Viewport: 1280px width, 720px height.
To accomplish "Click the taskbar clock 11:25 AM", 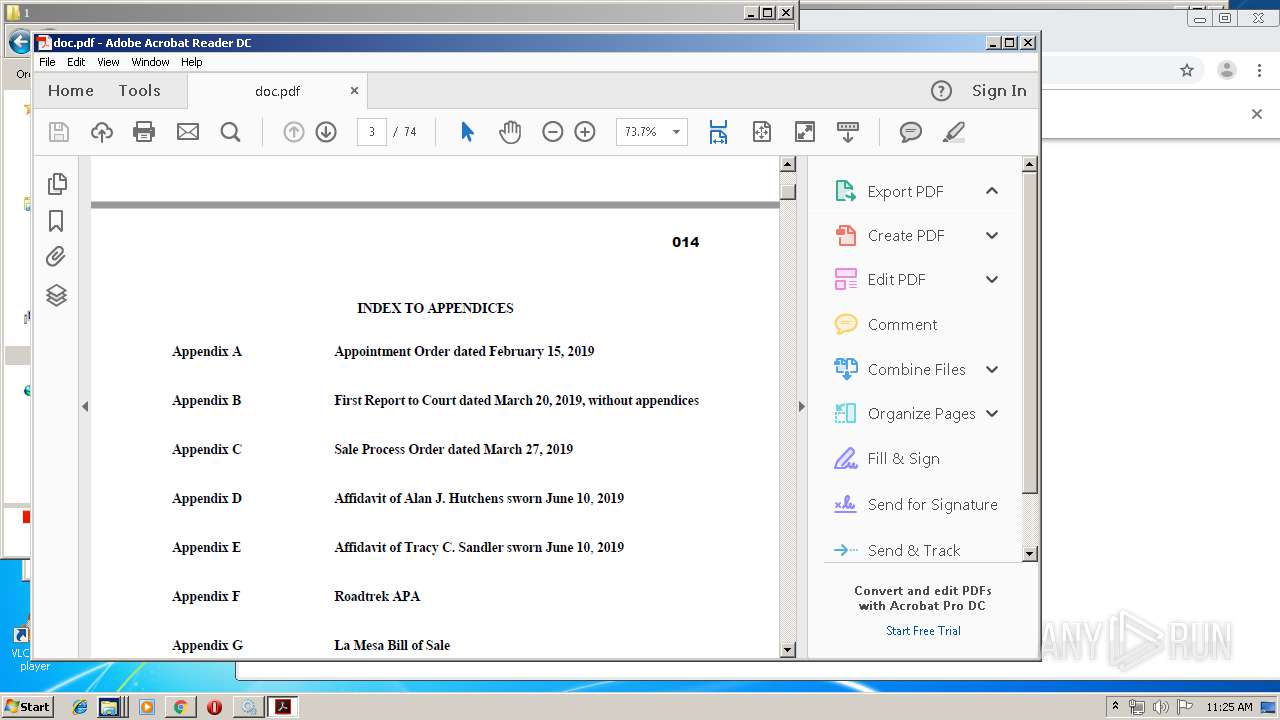I will 1229,707.
